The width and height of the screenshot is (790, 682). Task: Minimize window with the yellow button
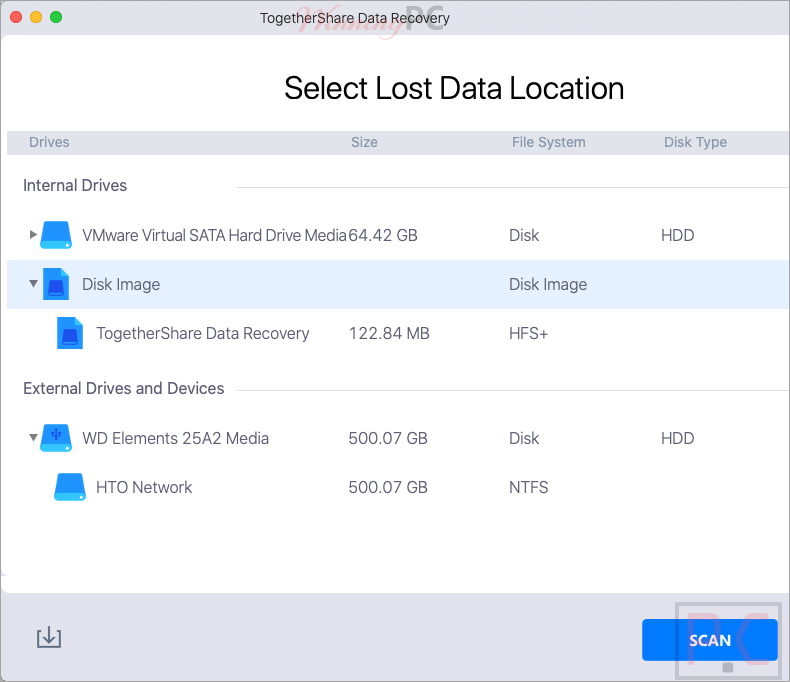pos(36,17)
